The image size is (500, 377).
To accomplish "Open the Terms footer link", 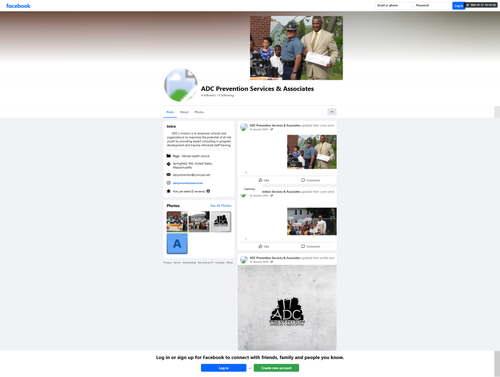I will pyautogui.click(x=177, y=263).
